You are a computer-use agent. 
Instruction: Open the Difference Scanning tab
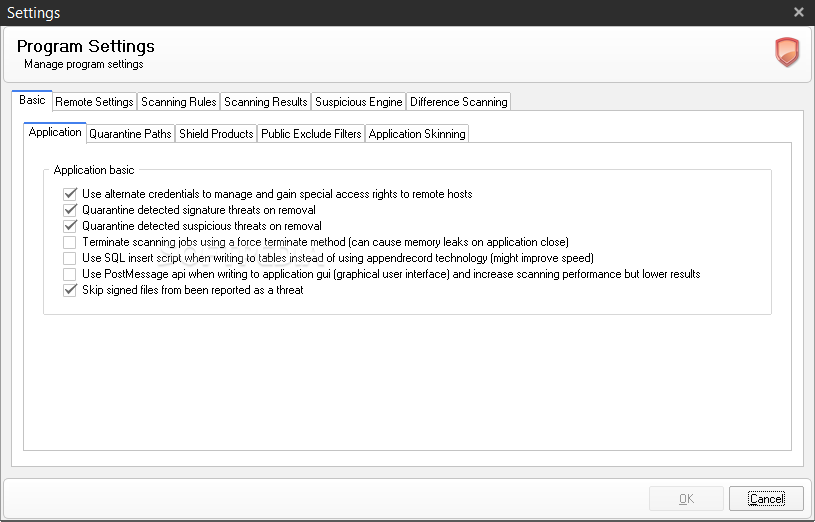tap(458, 102)
